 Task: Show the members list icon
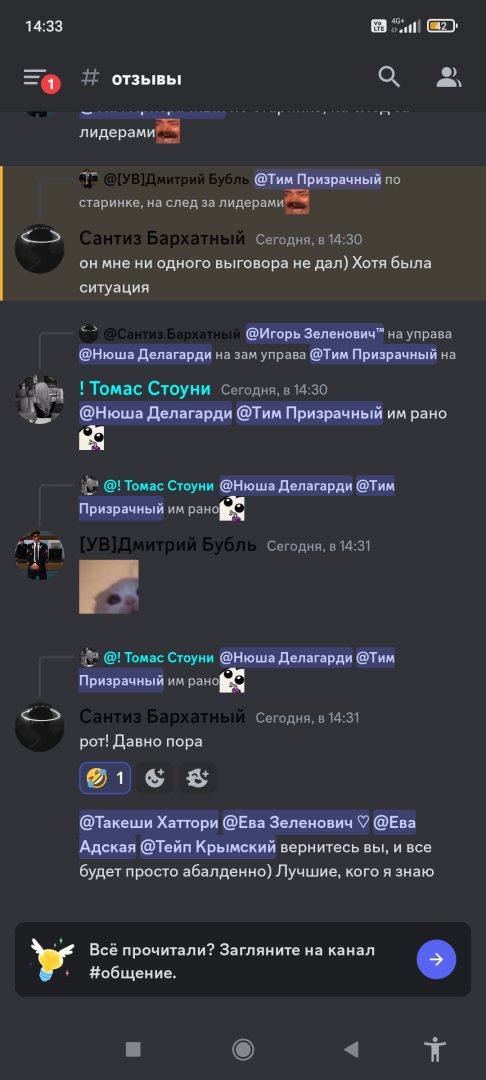448,77
